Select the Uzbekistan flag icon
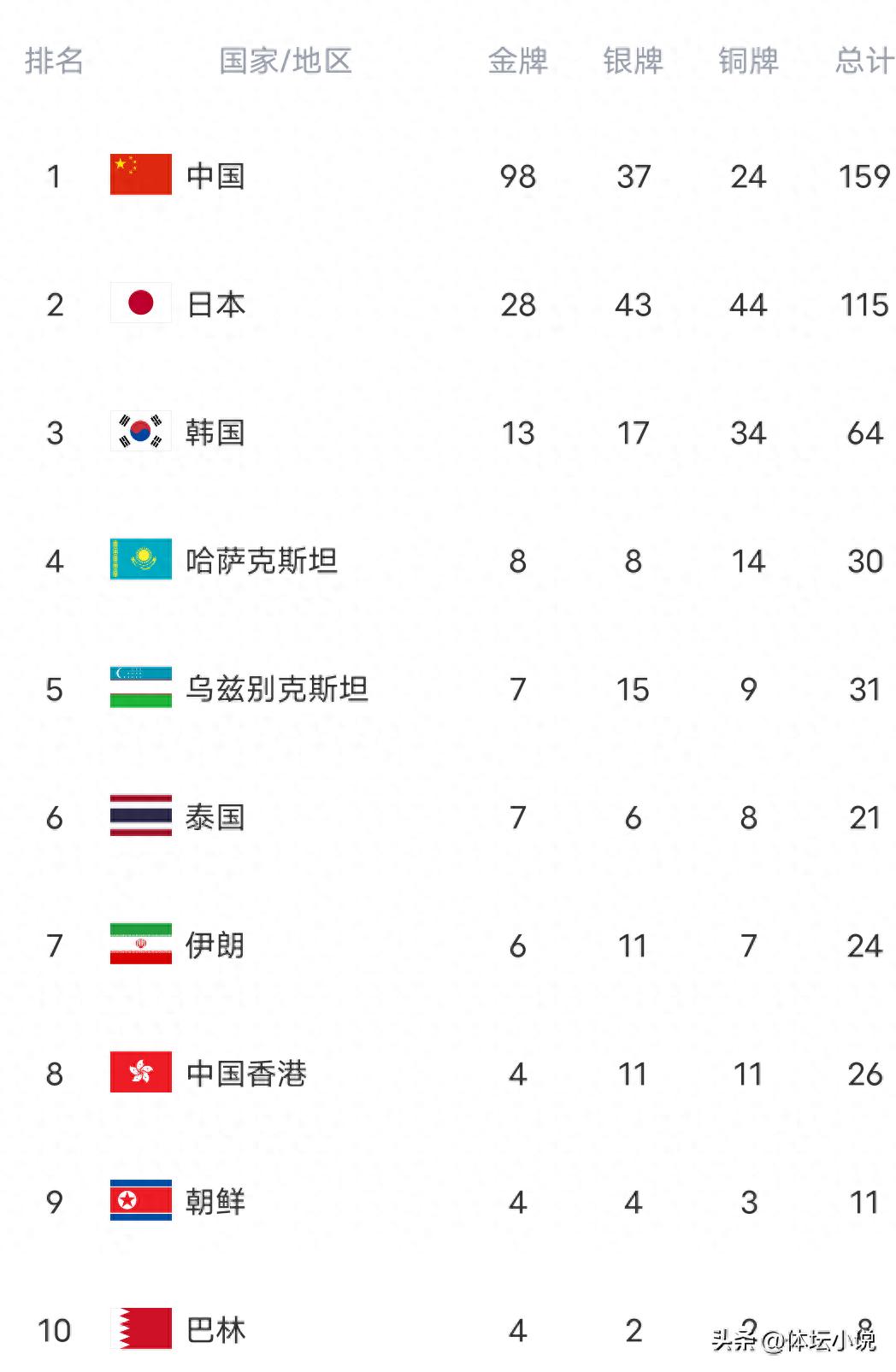896x1372 pixels. click(141, 687)
